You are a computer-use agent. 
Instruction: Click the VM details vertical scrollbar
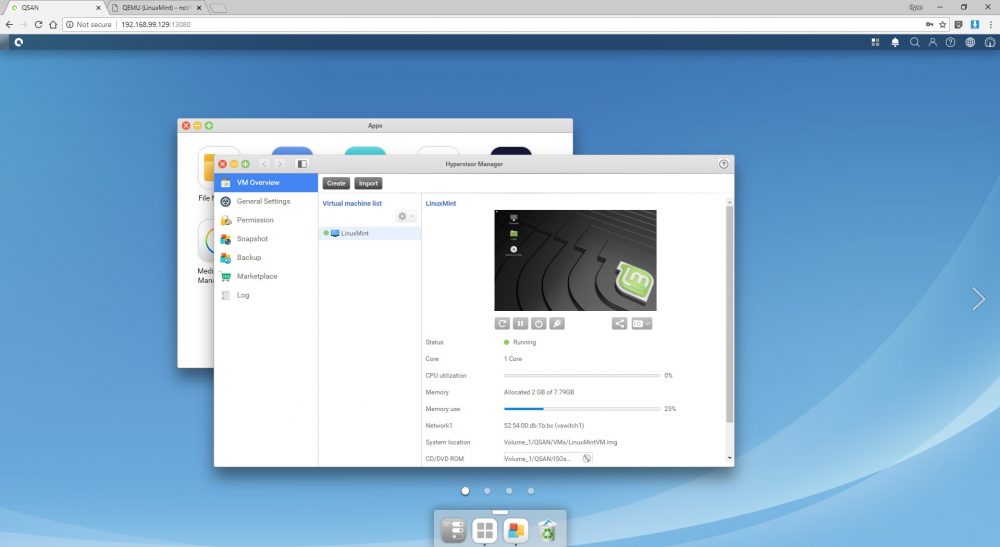[730, 314]
